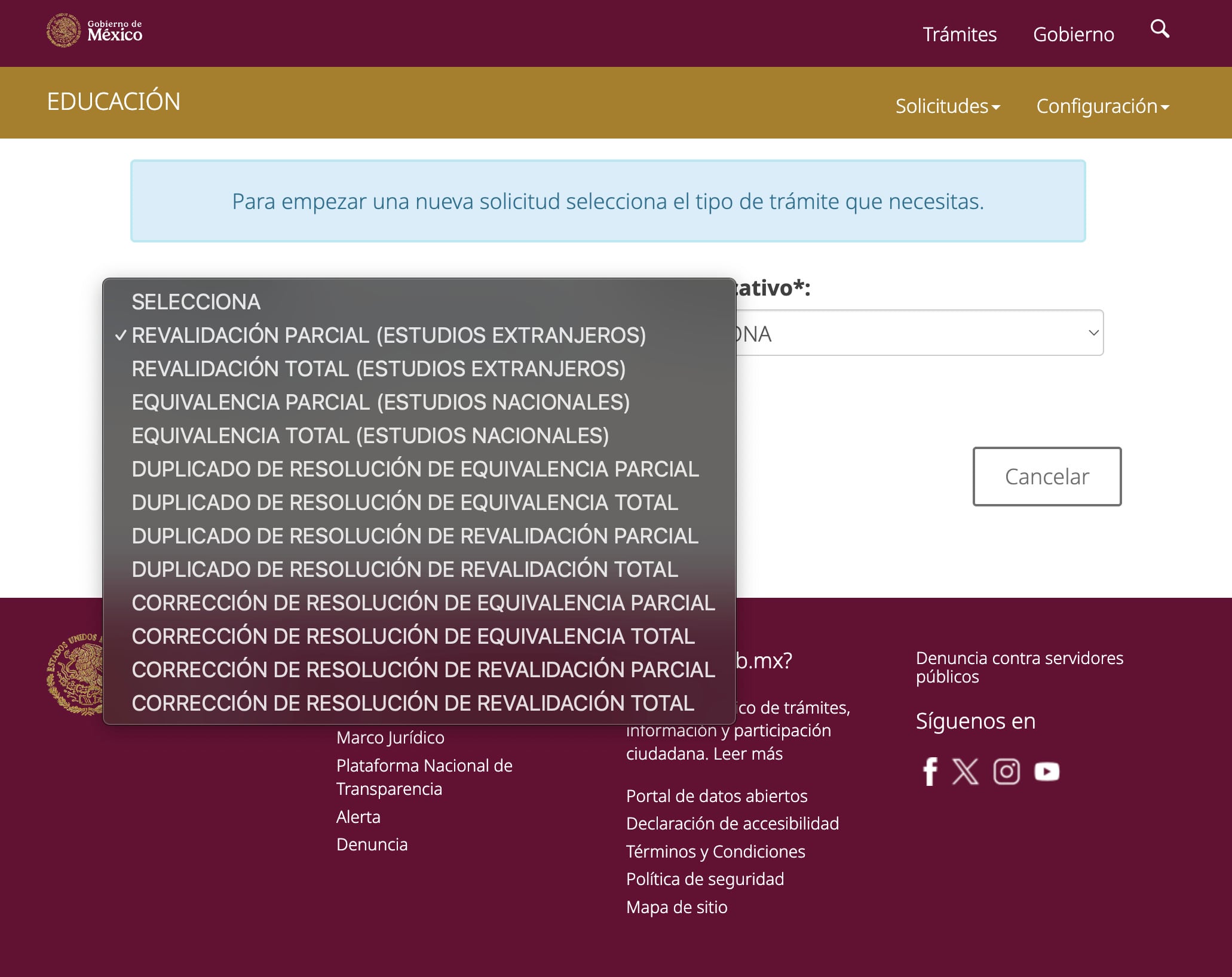Expand the Solicitudes dropdown menu

point(948,106)
